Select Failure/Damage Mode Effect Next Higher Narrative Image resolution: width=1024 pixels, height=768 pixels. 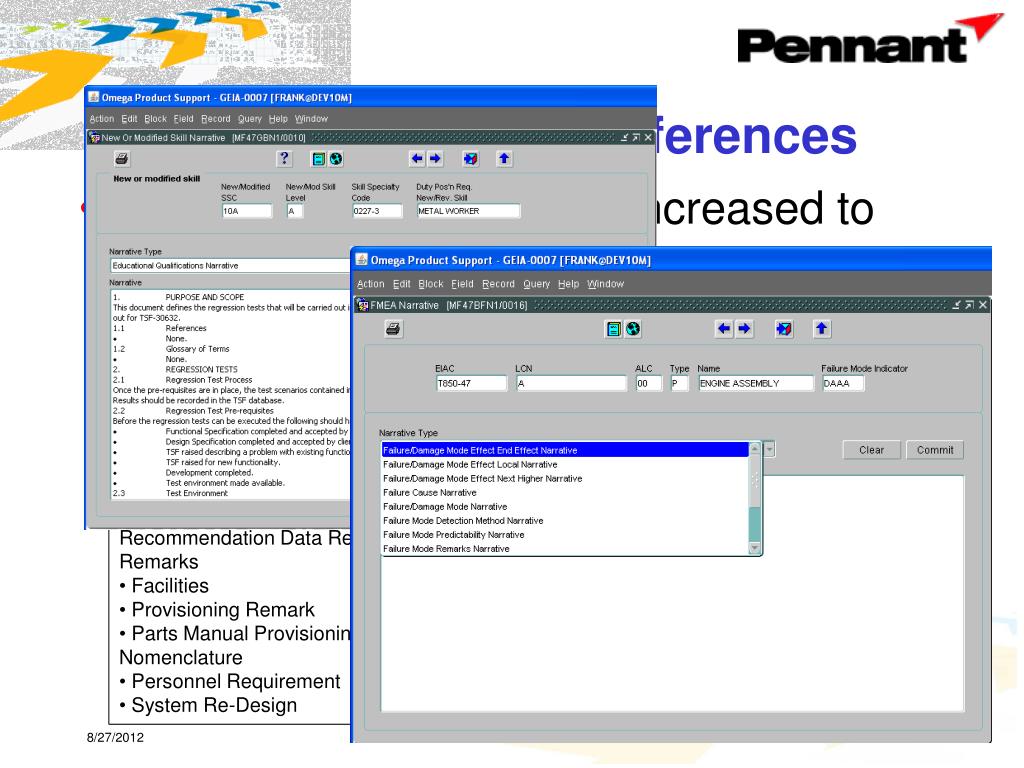click(x=565, y=479)
